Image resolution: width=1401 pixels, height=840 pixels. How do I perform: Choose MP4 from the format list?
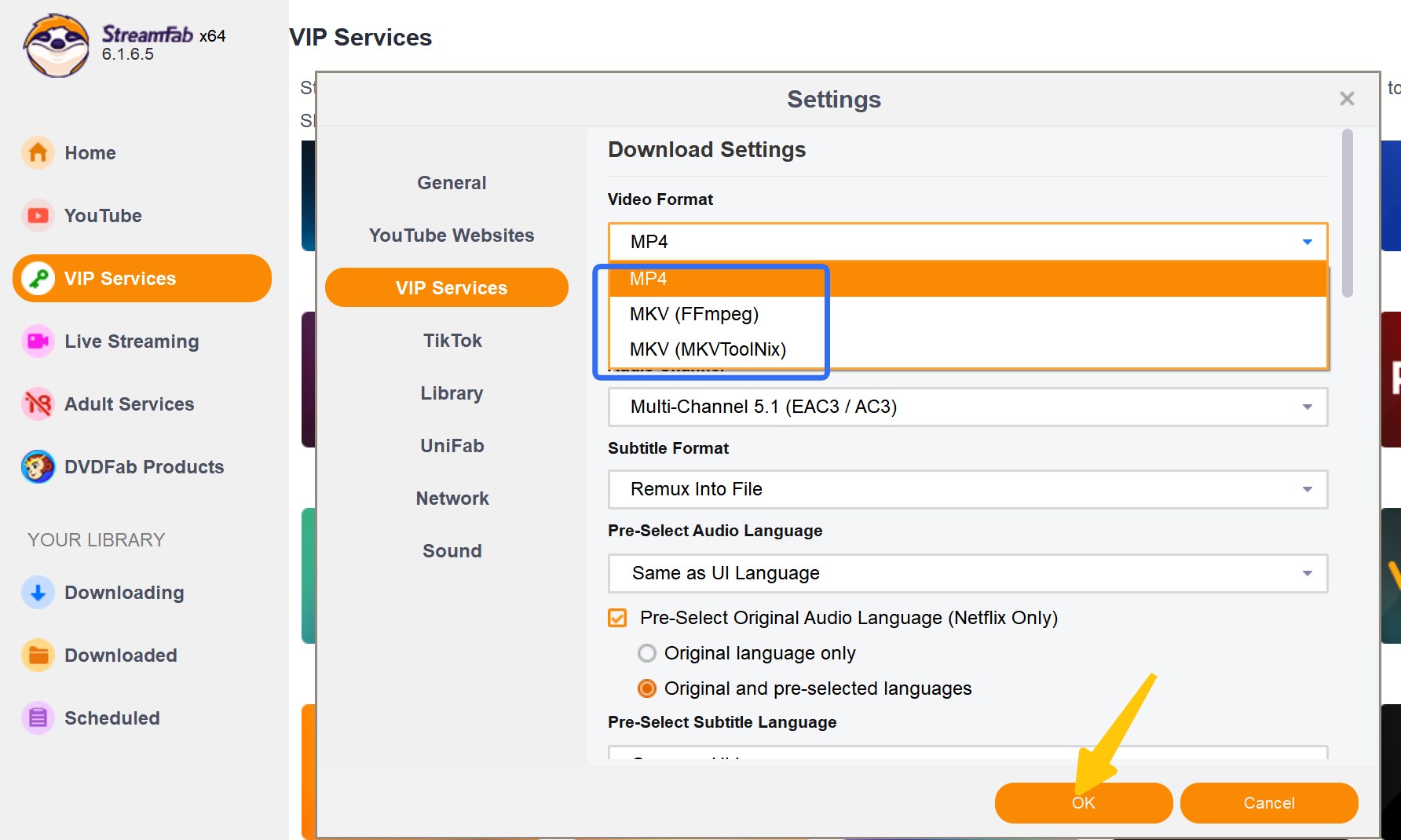click(x=968, y=279)
